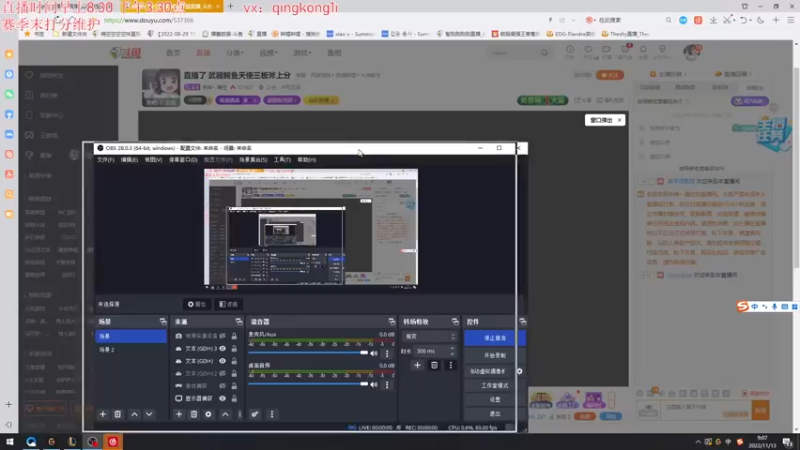The height and width of the screenshot is (450, 800).
Task: Mute the Mic/Aux speaker icon
Action: [374, 353]
